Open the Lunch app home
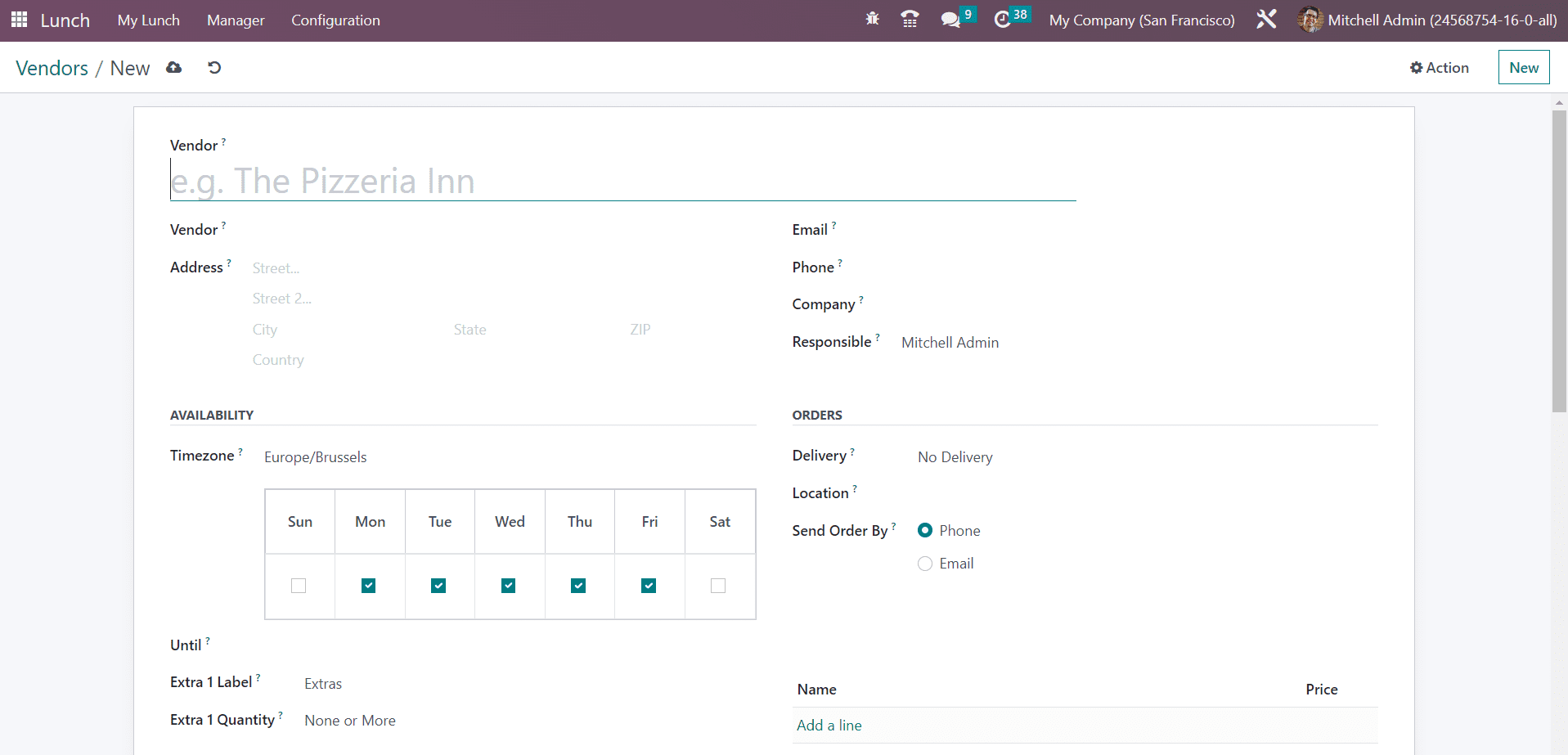Screen dimensions: 1568x755 point(65,20)
